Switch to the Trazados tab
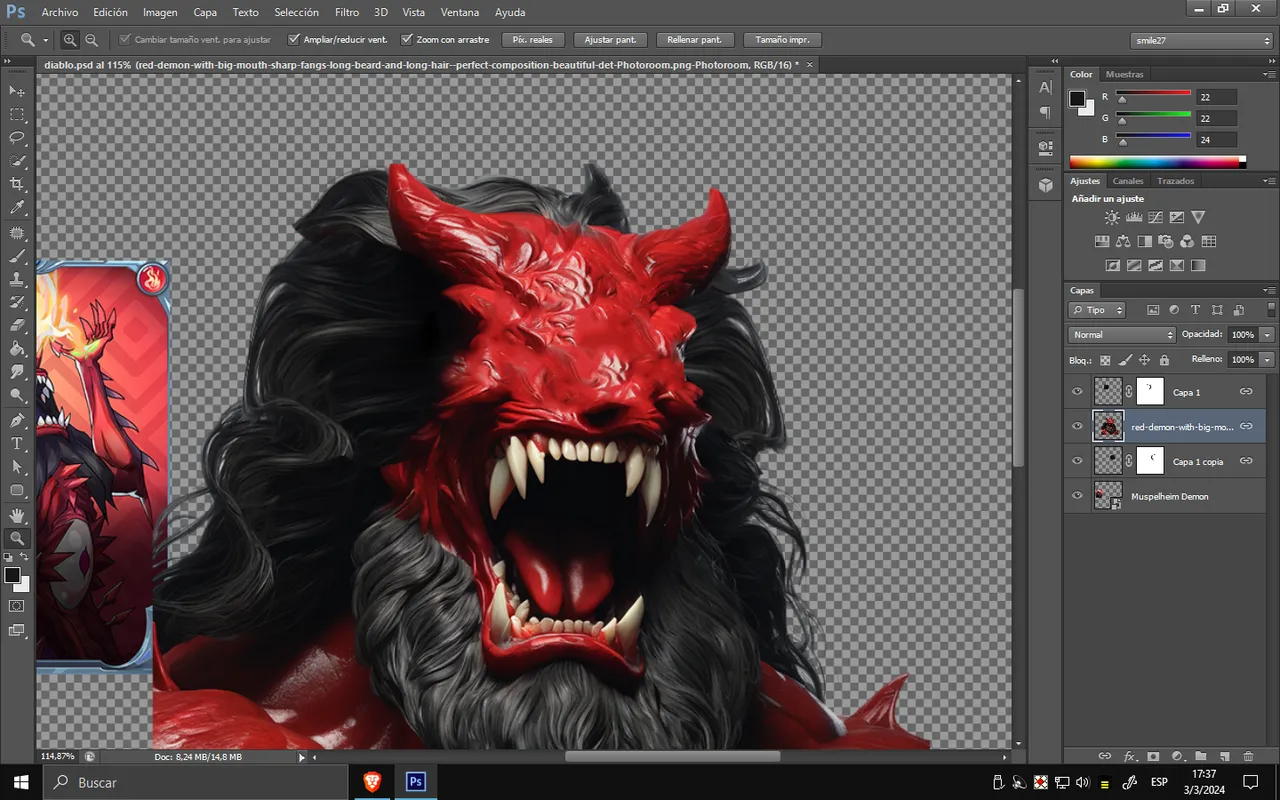This screenshot has width=1280, height=800. click(x=1175, y=181)
